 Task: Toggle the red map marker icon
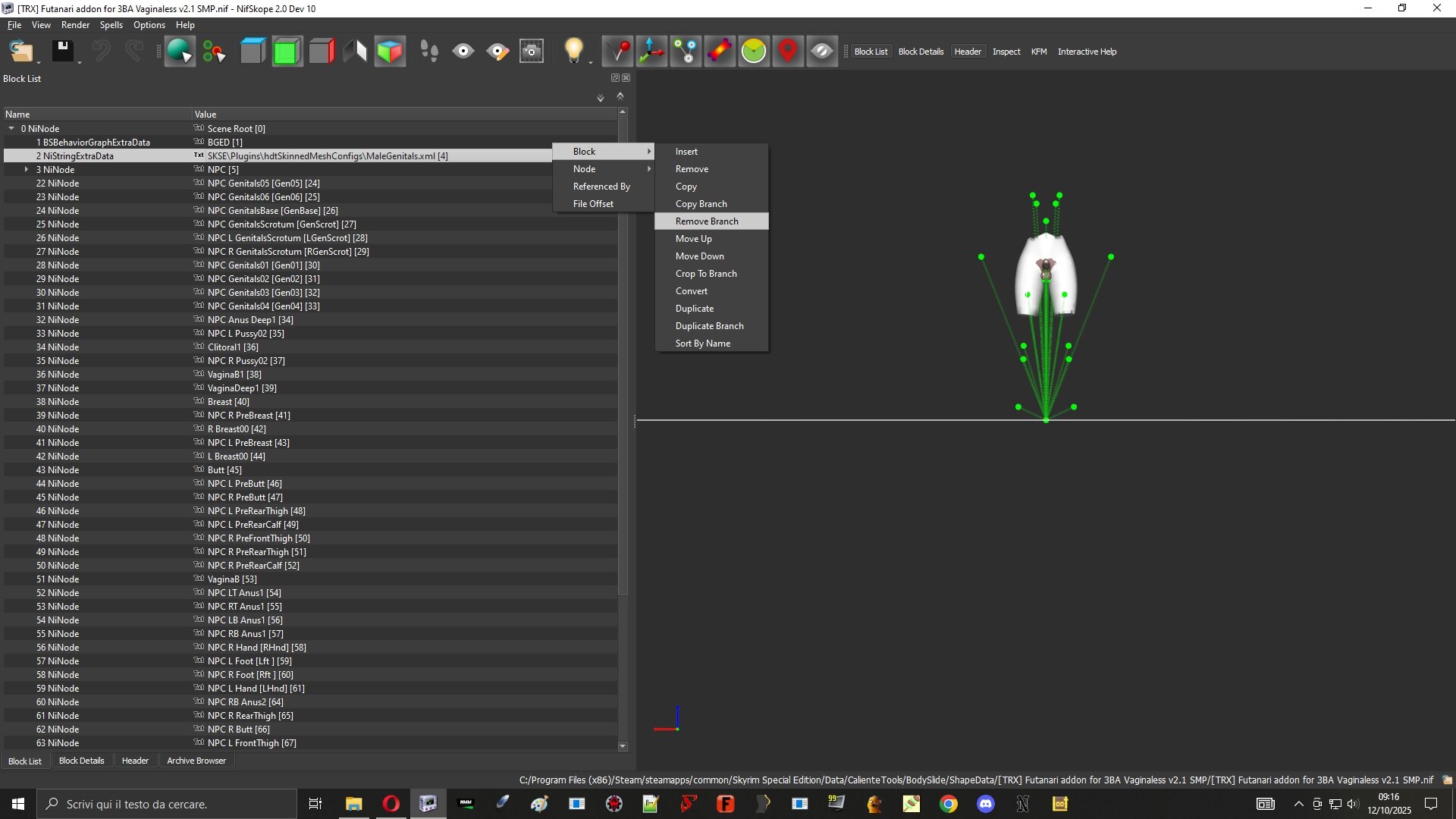[788, 52]
